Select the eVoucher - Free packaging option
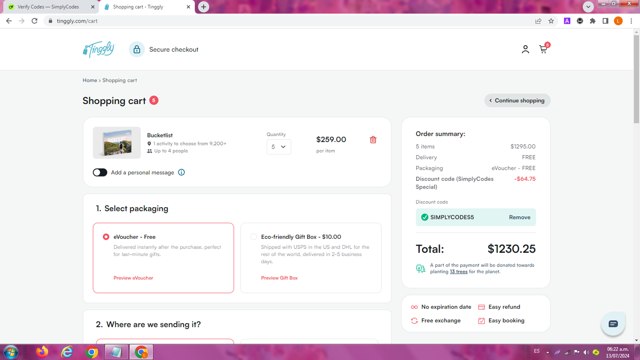Viewport: 640px width, 360px height. (x=163, y=258)
